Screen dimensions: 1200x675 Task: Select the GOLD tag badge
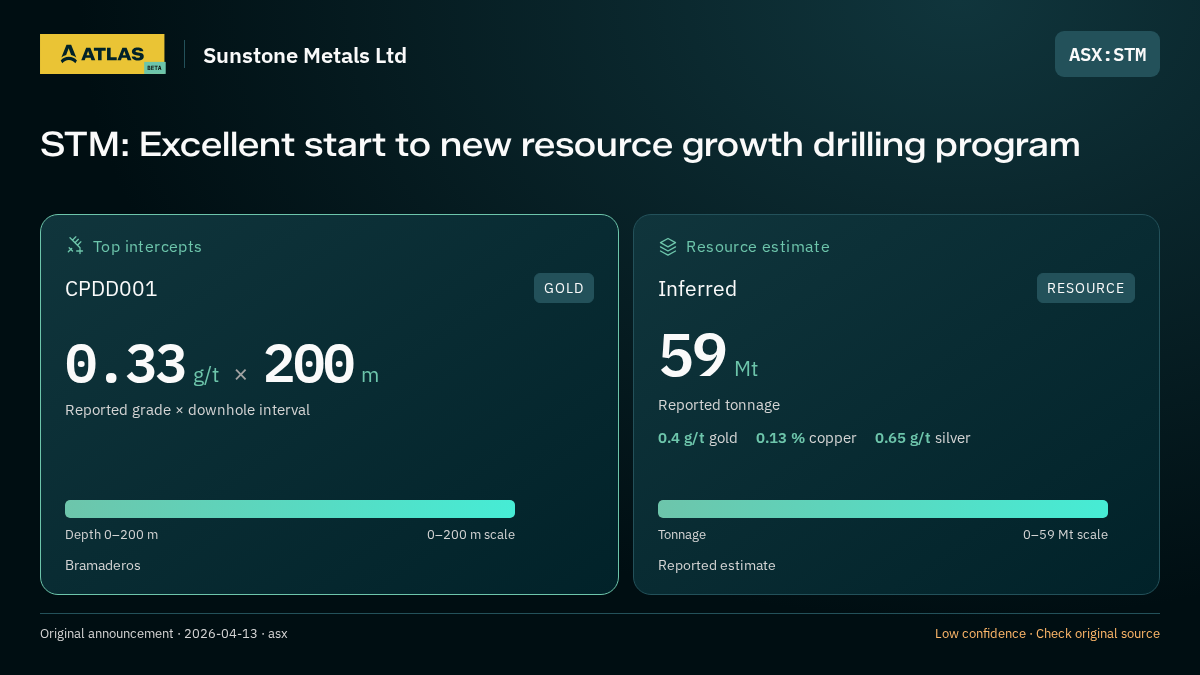click(564, 288)
